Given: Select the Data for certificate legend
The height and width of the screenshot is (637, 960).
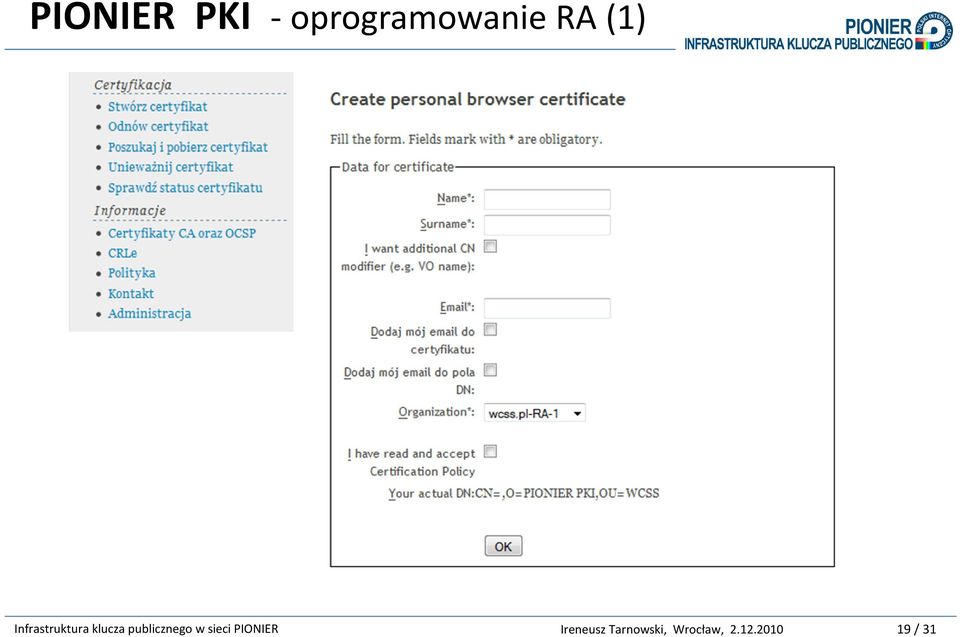Looking at the screenshot, I should (x=398, y=167).
